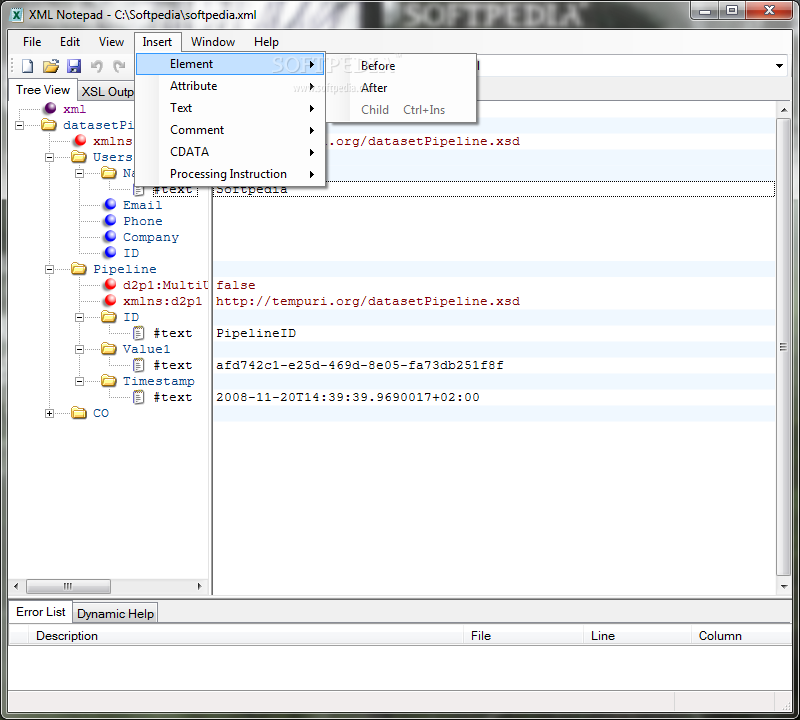Viewport: 800px width, 720px height.
Task: Select Attribute in Insert menu
Action: 230,86
